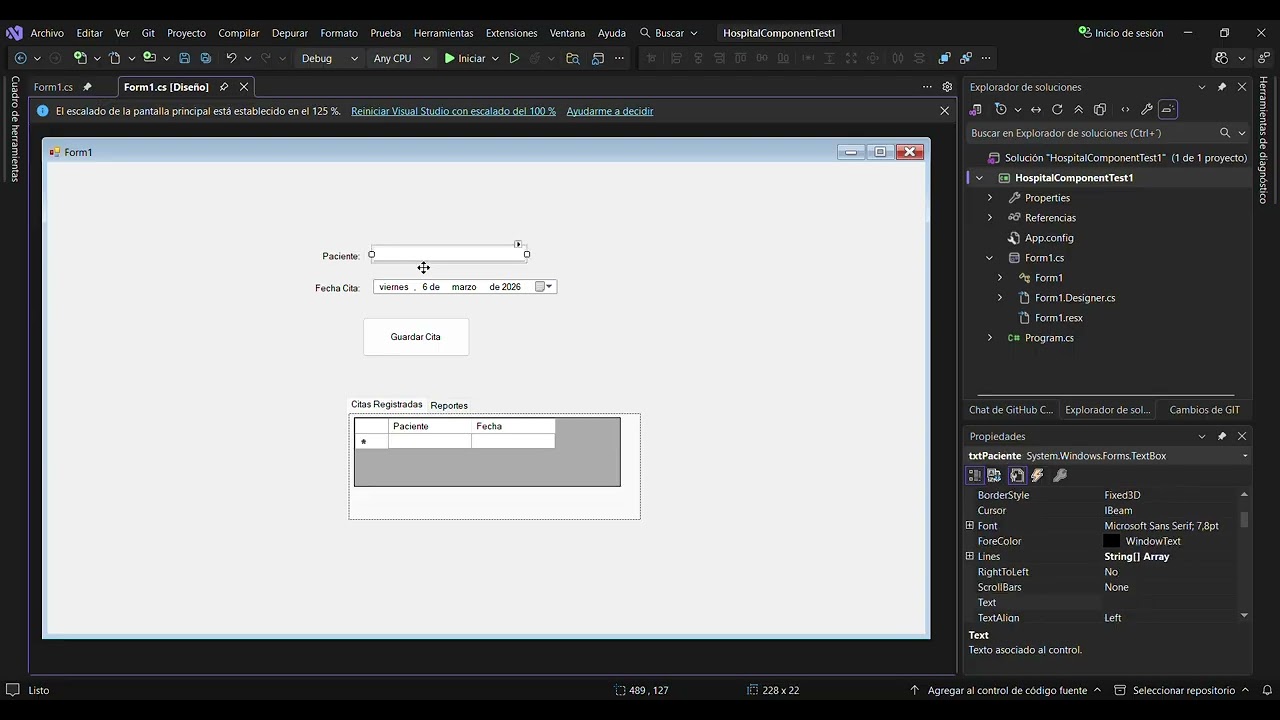Toggle Categorized view in Properties panel
Viewport: 1280px width, 720px height.
975,475
